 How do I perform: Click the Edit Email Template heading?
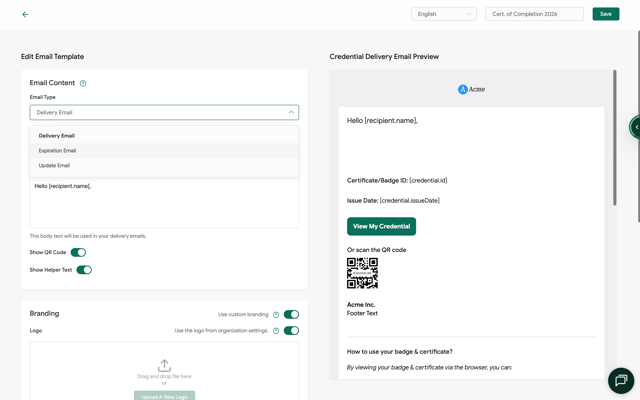click(x=52, y=57)
